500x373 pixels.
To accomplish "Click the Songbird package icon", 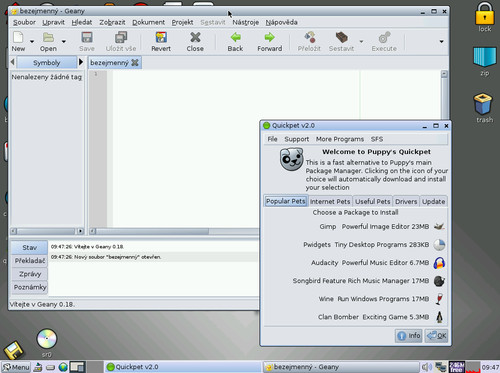I will pos(439,281).
